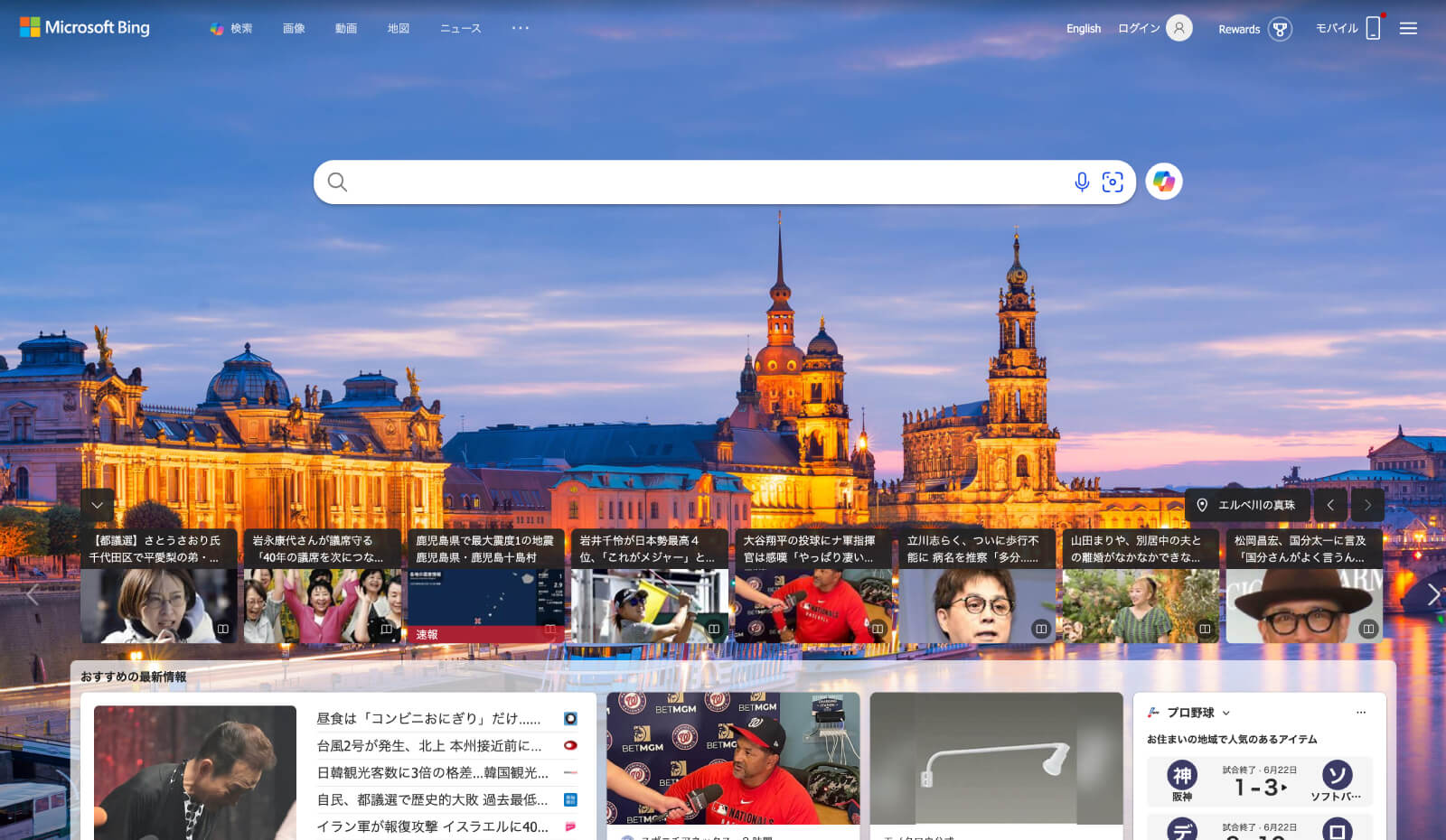The image size is (1446, 840).
Task: Show the next background image
Action: tap(1367, 505)
